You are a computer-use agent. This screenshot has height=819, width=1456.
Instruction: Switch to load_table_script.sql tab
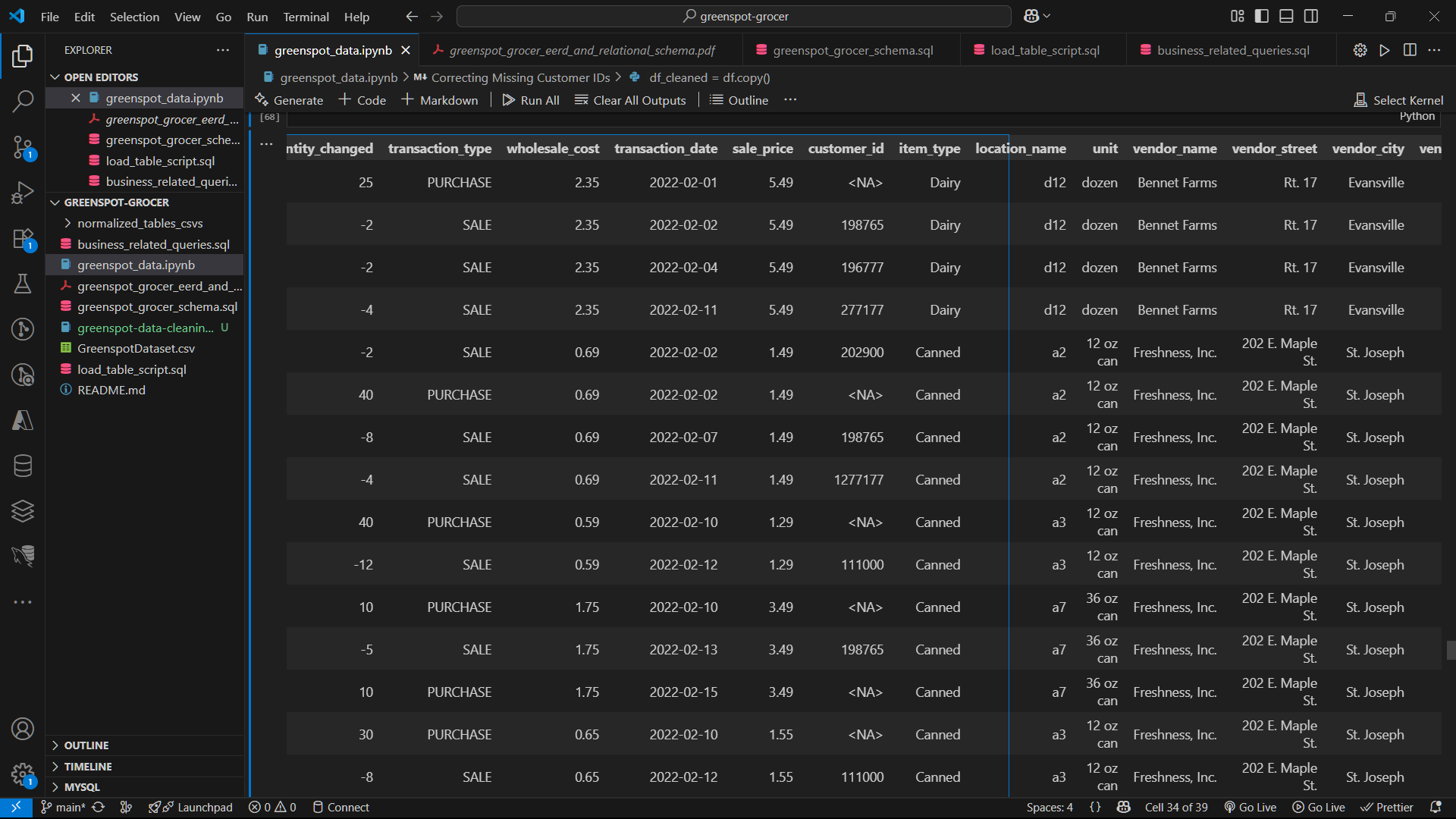point(1045,50)
